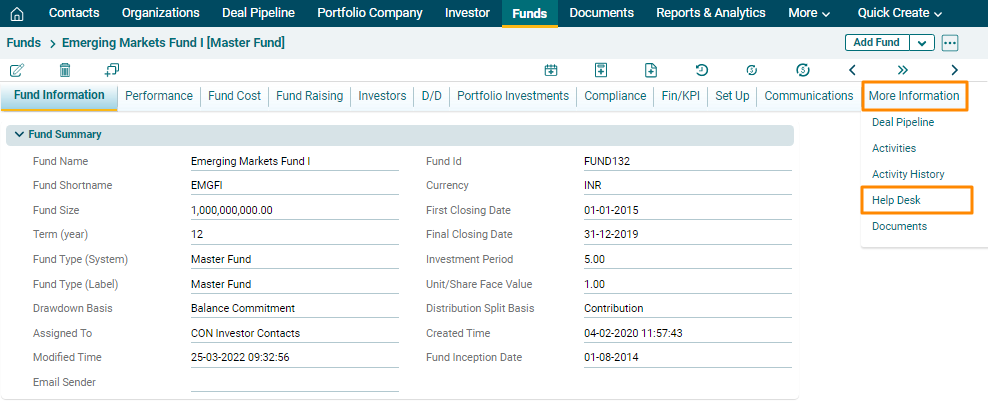Select Help Desk from More Information
The image size is (988, 407).
tap(896, 200)
